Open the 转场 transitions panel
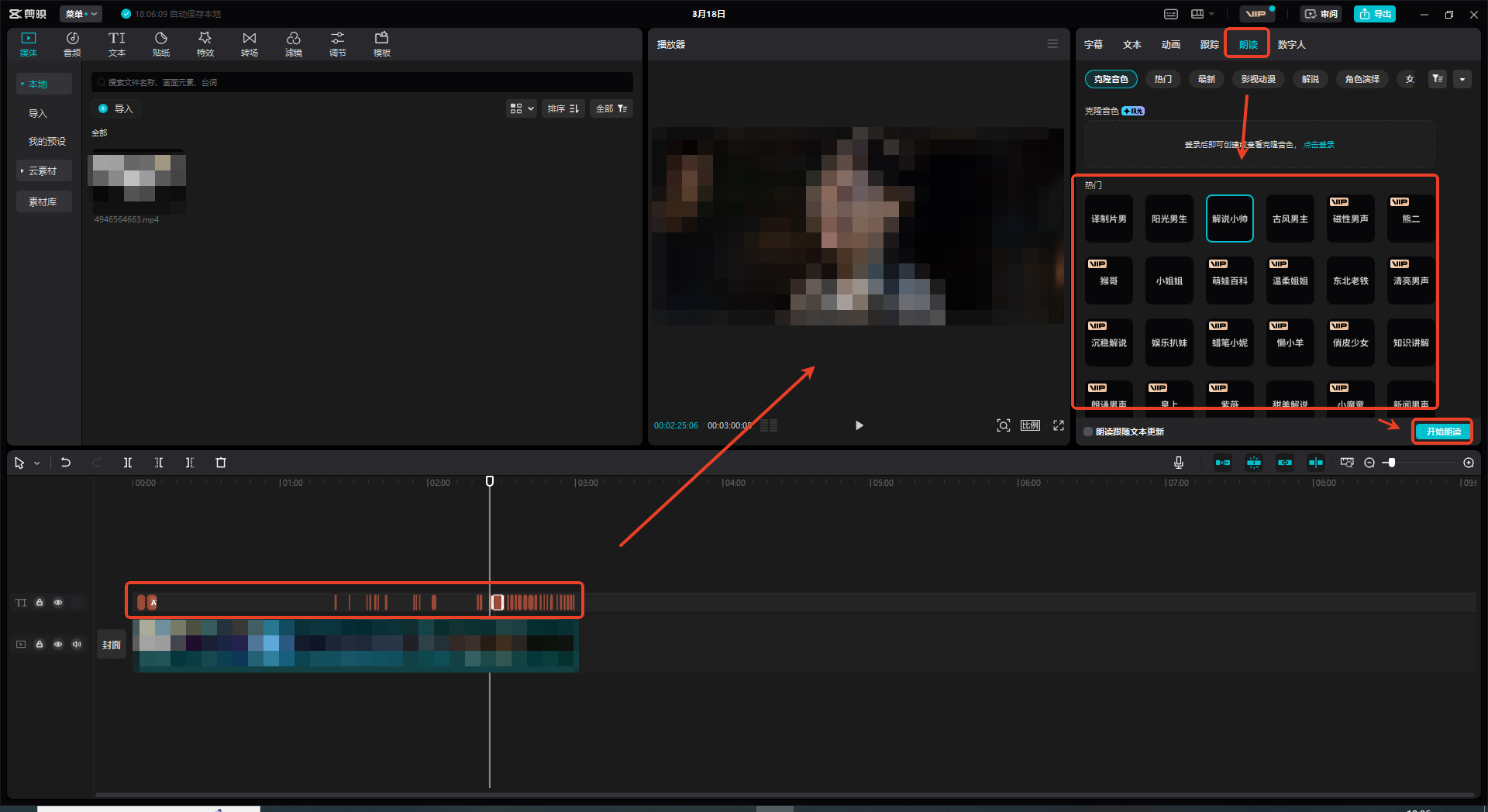 point(250,44)
